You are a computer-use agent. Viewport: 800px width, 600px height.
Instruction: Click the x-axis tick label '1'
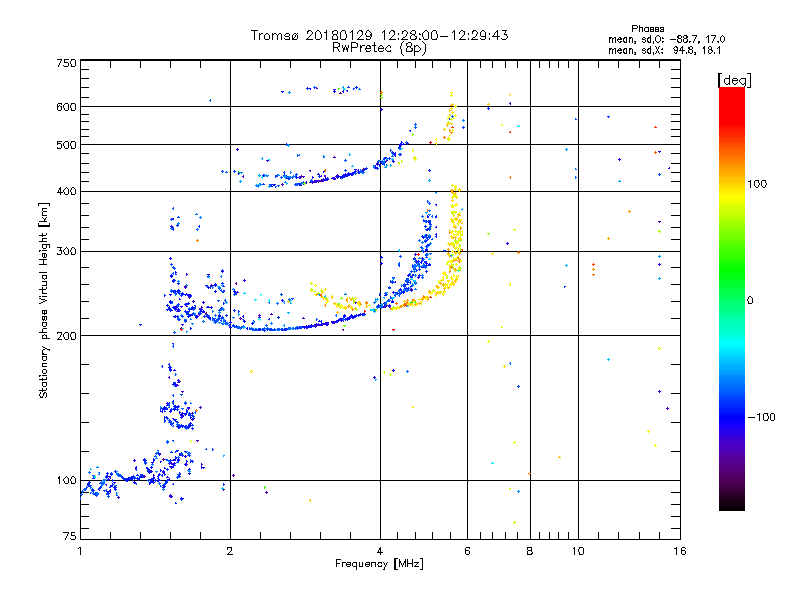[80, 551]
